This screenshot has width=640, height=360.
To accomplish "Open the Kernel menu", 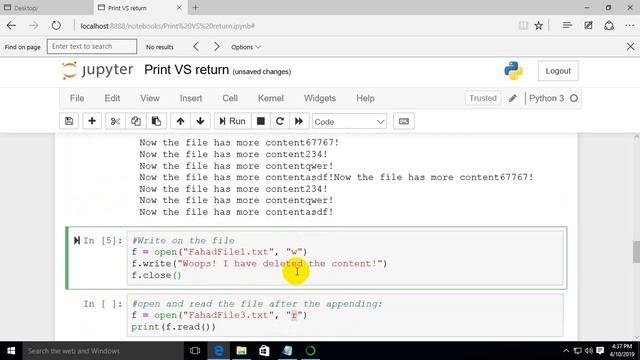I will [x=271, y=98].
